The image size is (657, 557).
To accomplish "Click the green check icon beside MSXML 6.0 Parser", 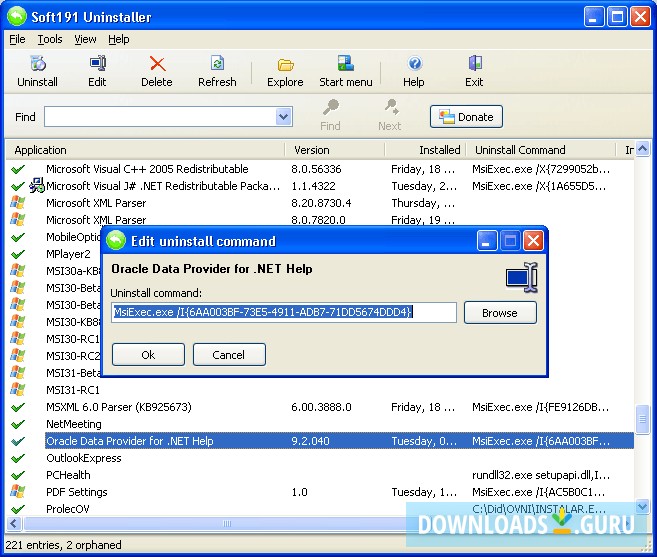I will pos(18,407).
